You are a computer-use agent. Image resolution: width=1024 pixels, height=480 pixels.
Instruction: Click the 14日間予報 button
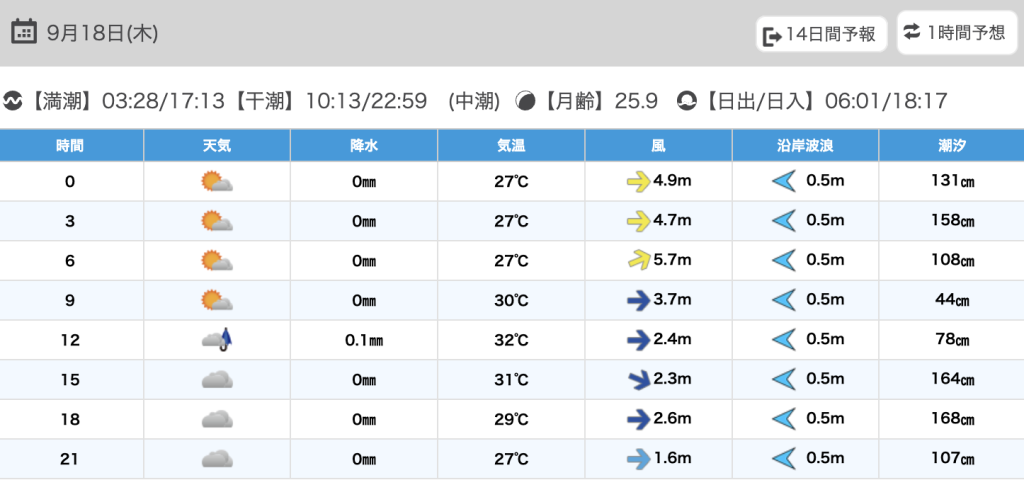(821, 35)
